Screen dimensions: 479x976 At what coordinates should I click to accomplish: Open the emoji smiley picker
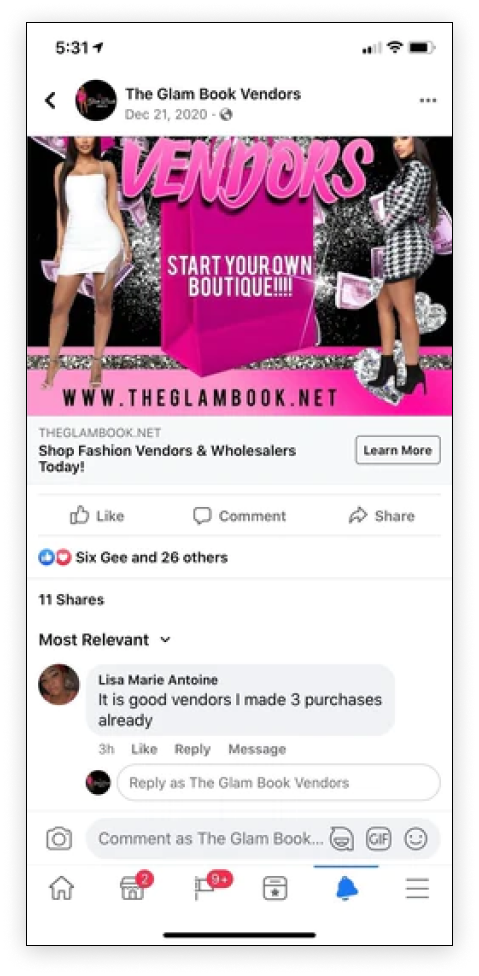(416, 838)
